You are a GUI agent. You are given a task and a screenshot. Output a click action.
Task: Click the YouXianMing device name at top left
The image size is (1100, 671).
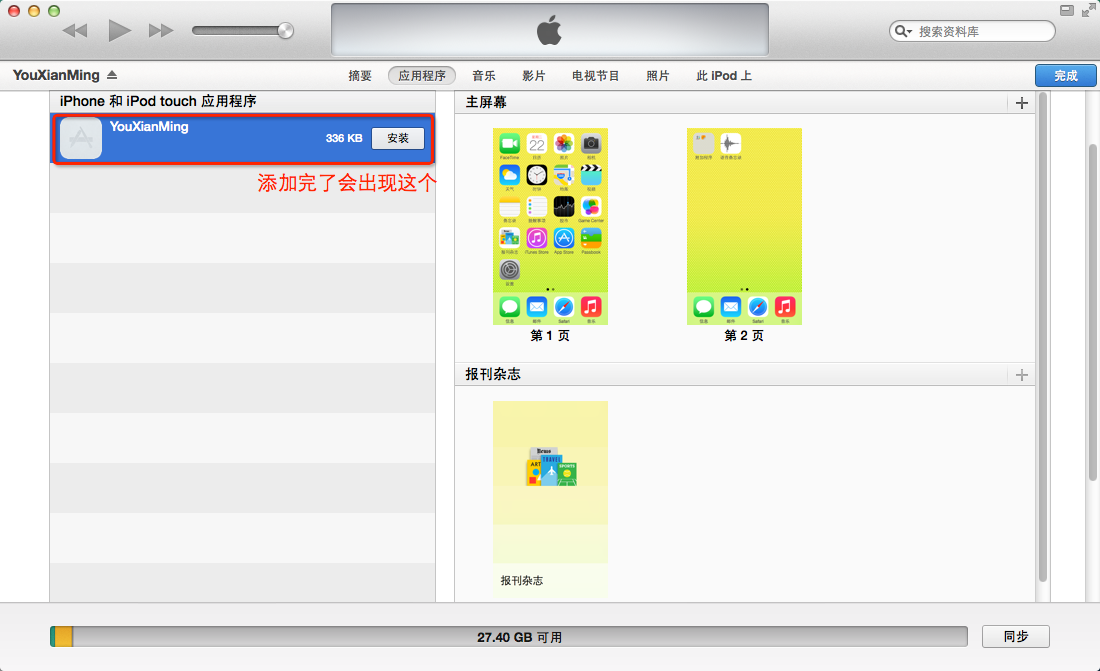tap(56, 74)
